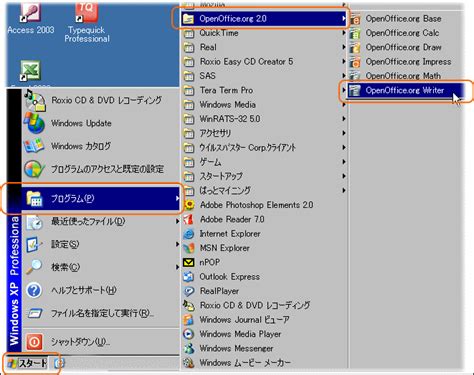Click the Windows Media Player icon
This screenshot has height=375, width=474.
coord(189,334)
